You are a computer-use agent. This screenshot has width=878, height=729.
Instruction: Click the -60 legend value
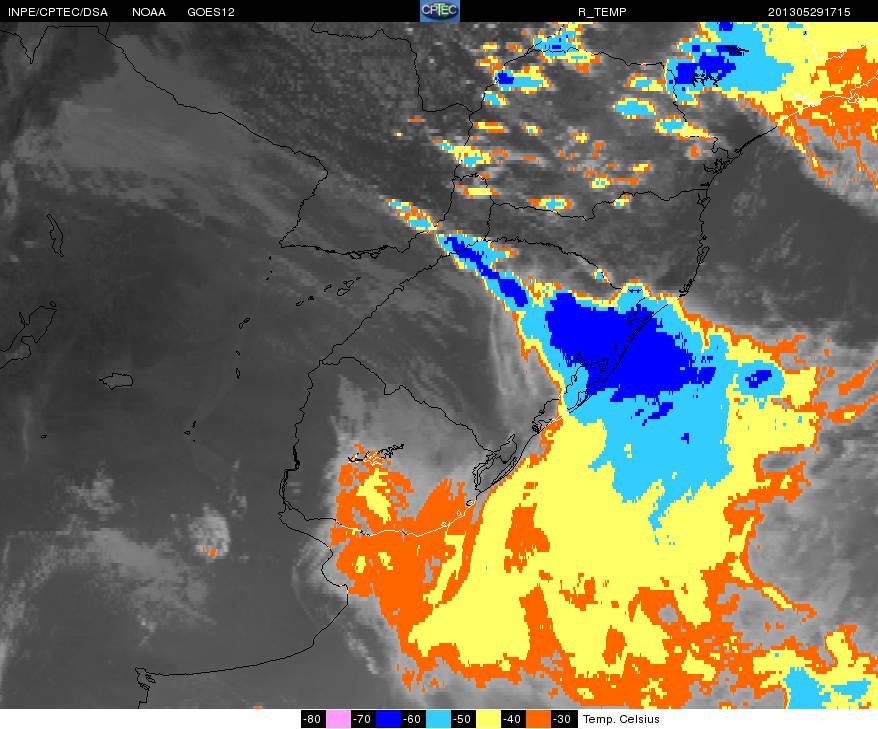413,719
